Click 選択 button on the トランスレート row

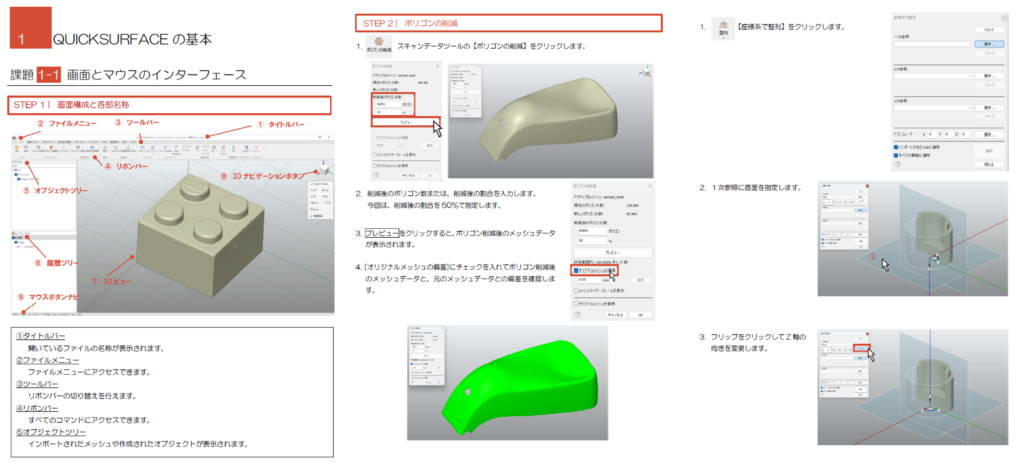(989, 135)
